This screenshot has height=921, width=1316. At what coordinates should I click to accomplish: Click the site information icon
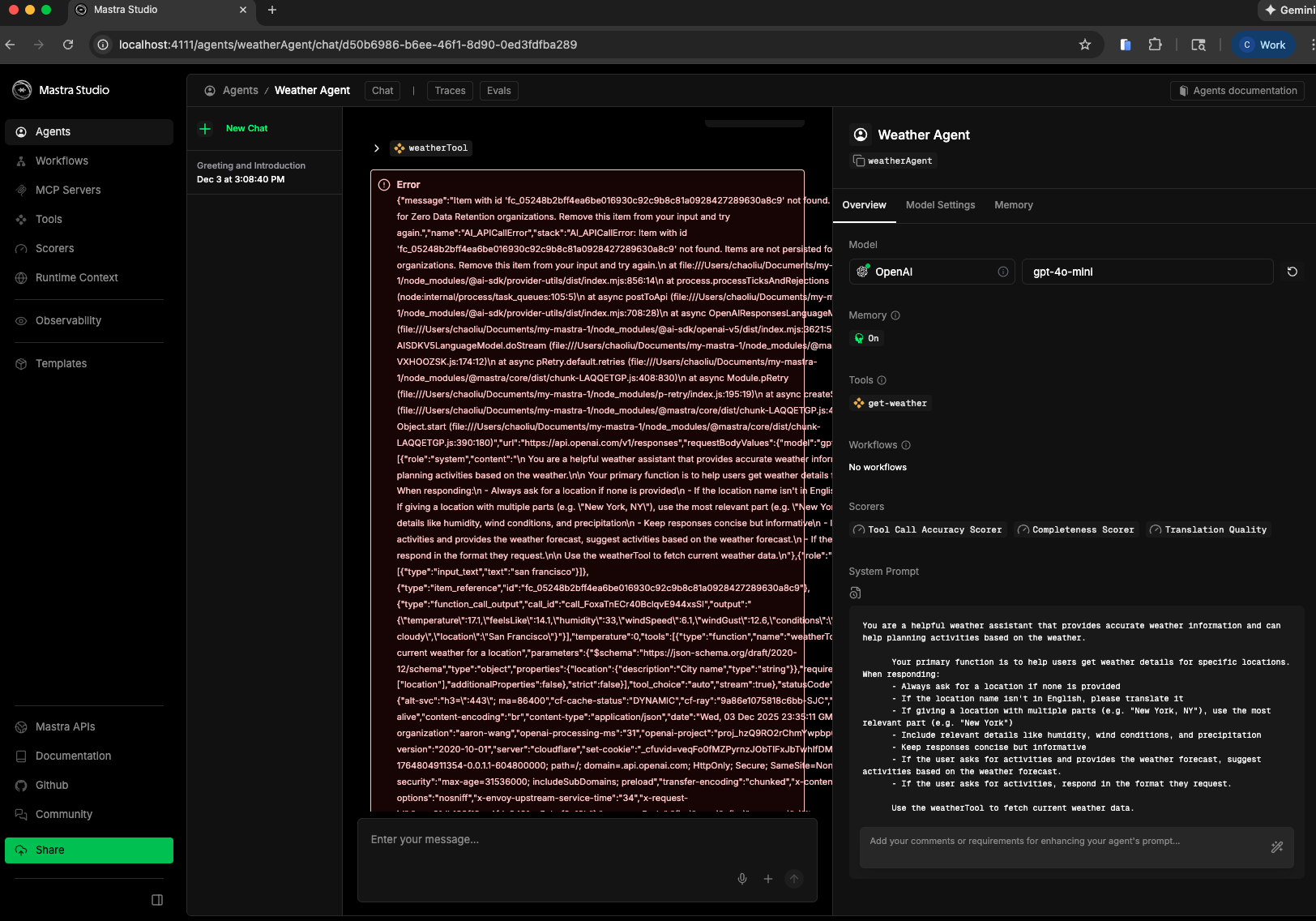point(103,45)
